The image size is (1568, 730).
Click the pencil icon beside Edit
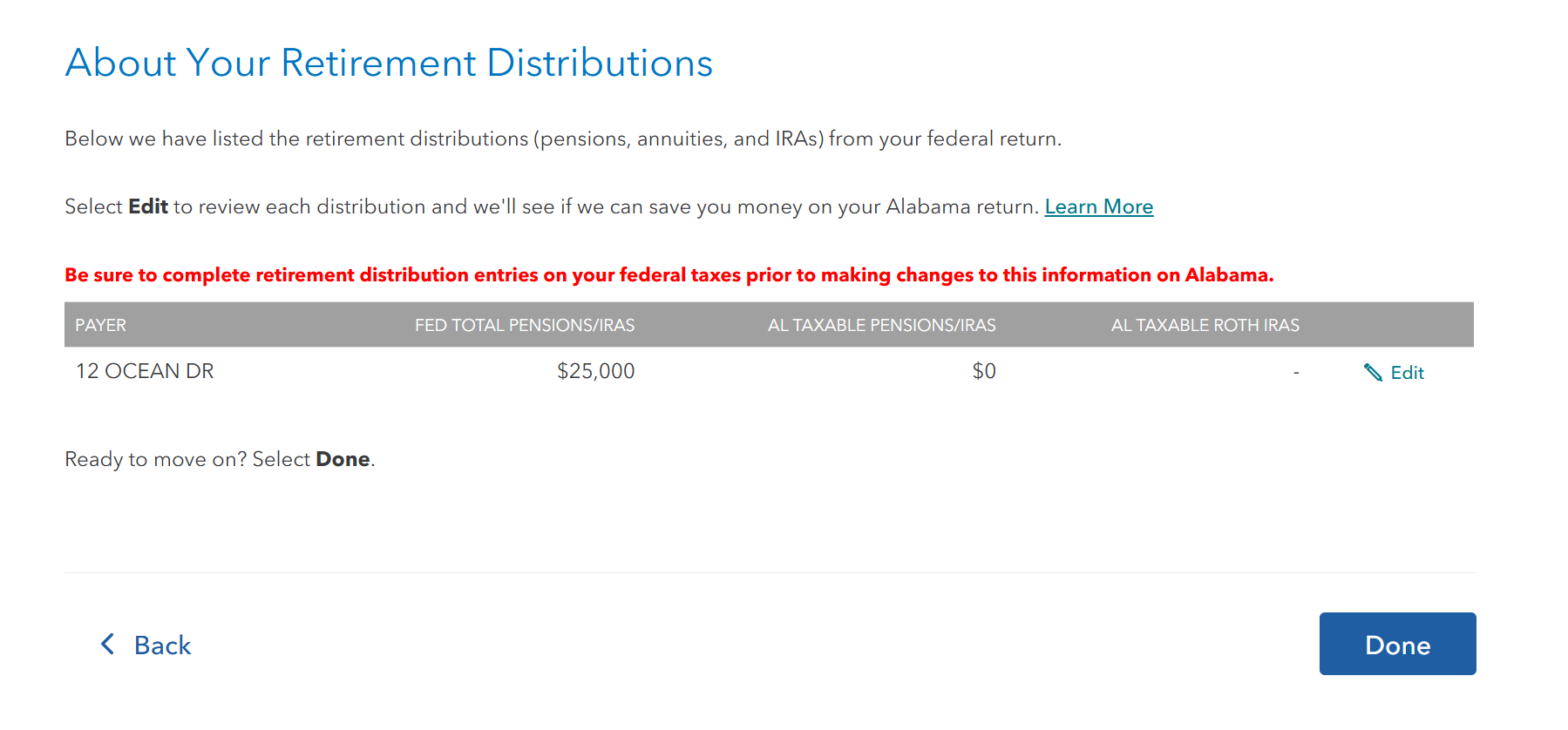[1373, 373]
